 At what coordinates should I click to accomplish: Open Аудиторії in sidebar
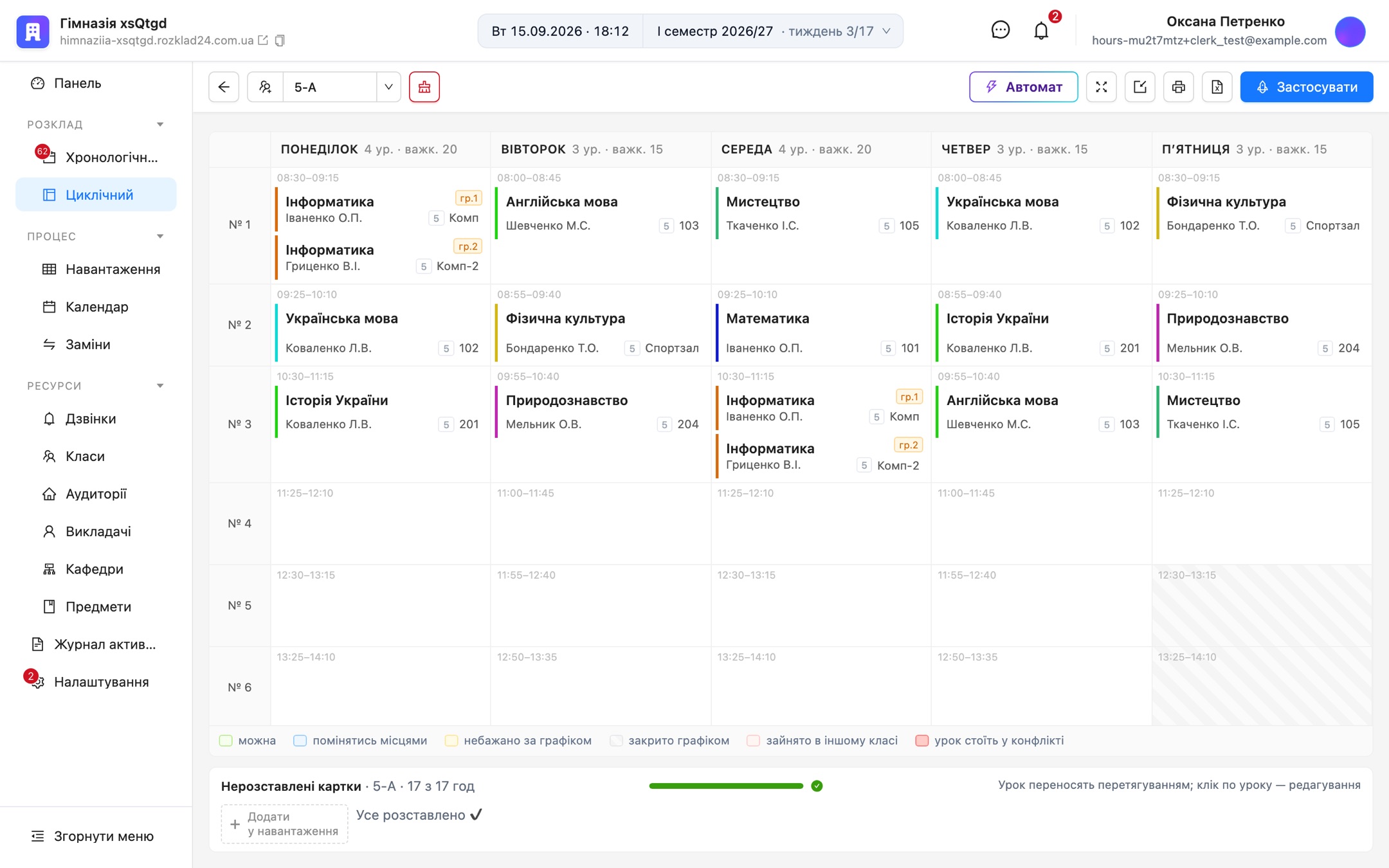point(96,494)
